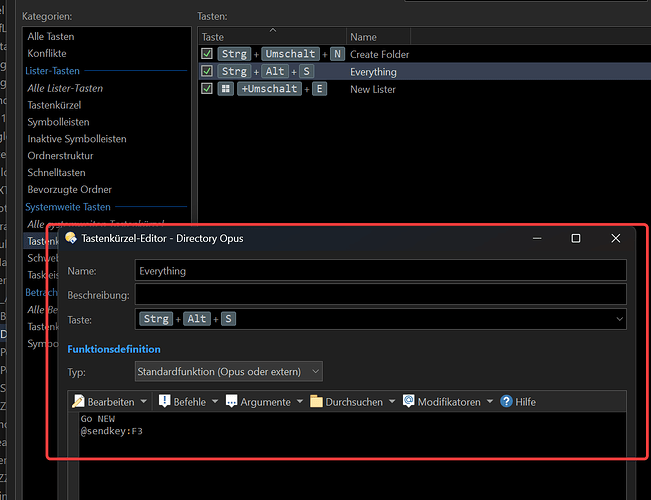651x500 pixels.
Task: Click the Go NEW line in editor
Action: (98, 419)
